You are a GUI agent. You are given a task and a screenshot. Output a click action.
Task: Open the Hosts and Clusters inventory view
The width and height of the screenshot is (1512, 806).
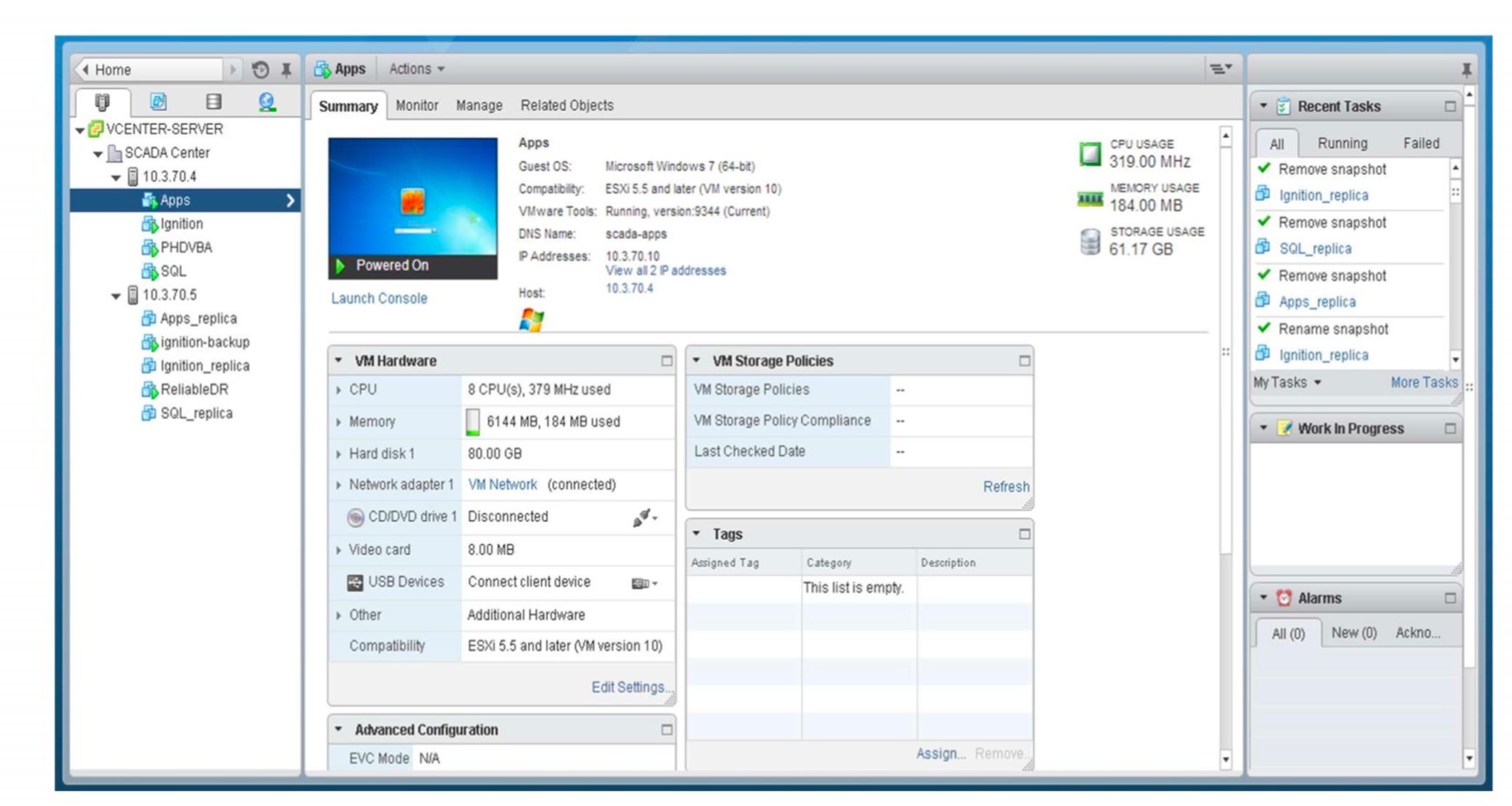(x=102, y=102)
